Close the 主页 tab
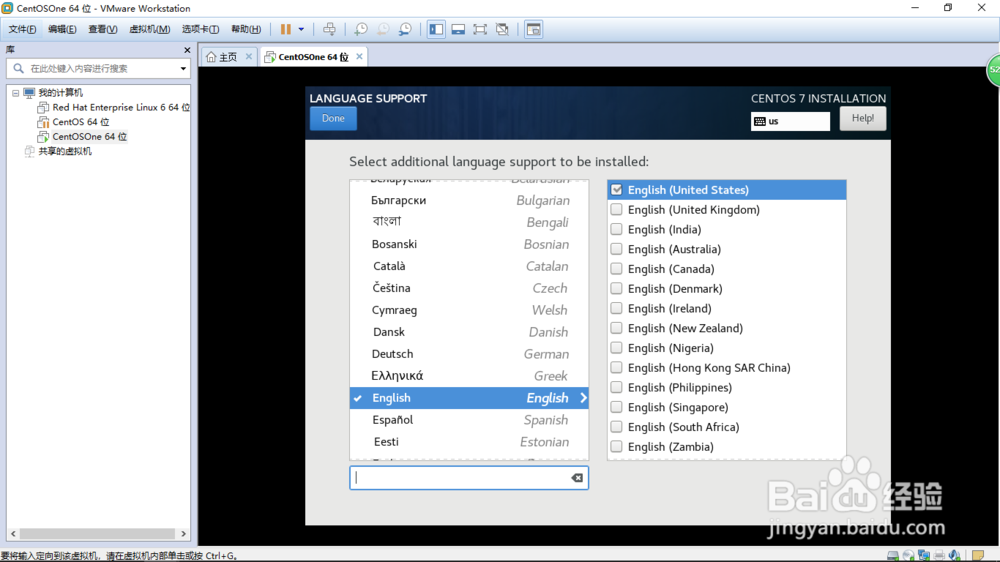 tap(249, 56)
